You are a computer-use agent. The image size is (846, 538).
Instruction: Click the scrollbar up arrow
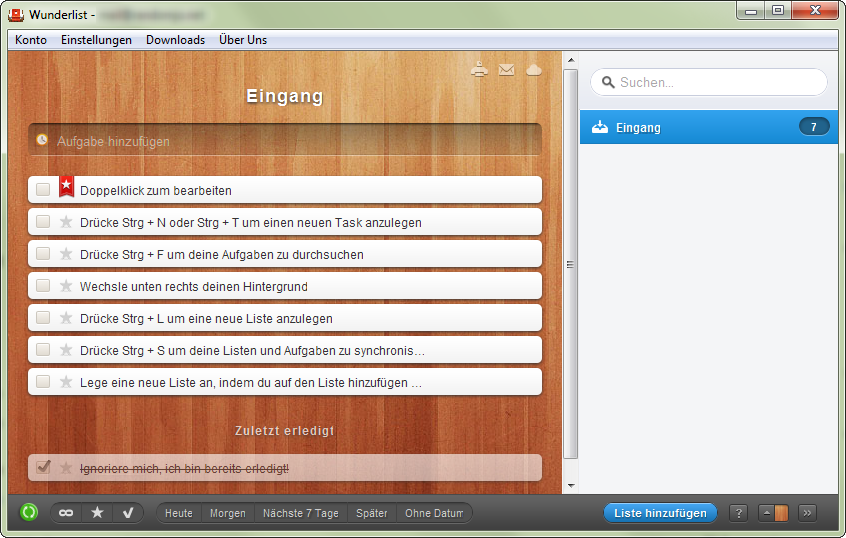[571, 60]
